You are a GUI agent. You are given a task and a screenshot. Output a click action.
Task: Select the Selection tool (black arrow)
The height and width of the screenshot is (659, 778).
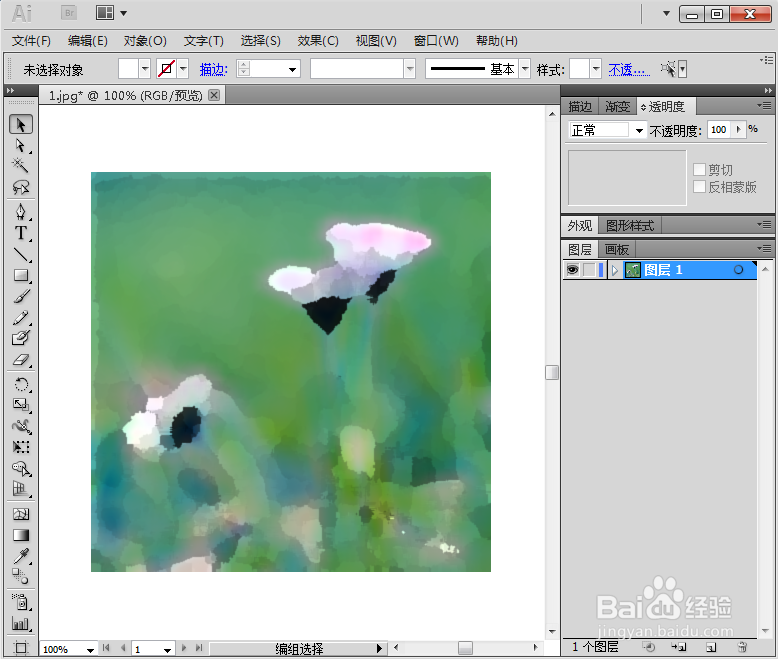coord(21,125)
